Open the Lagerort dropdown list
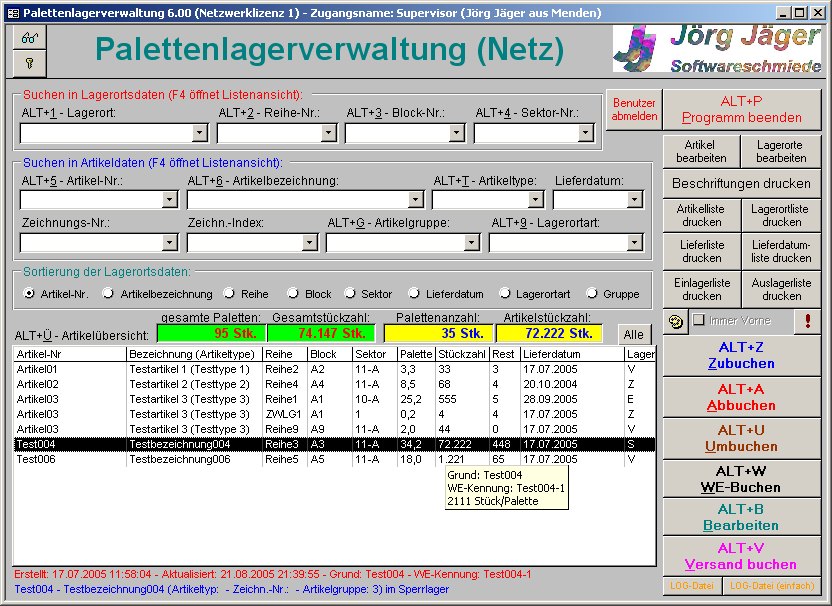This screenshot has height=606, width=832. (200, 132)
